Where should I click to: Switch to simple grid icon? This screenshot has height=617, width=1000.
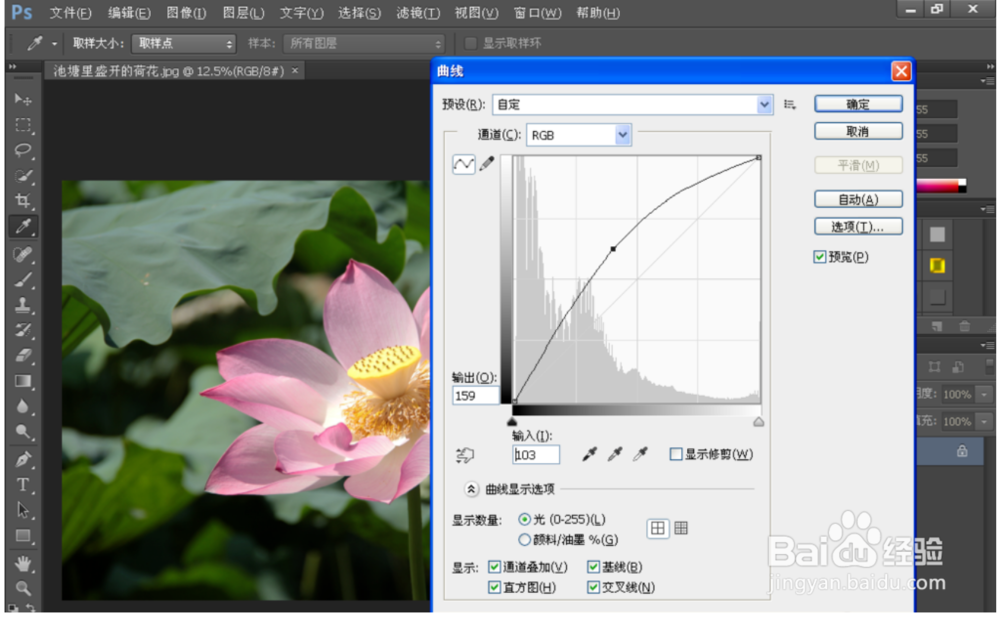pos(658,528)
